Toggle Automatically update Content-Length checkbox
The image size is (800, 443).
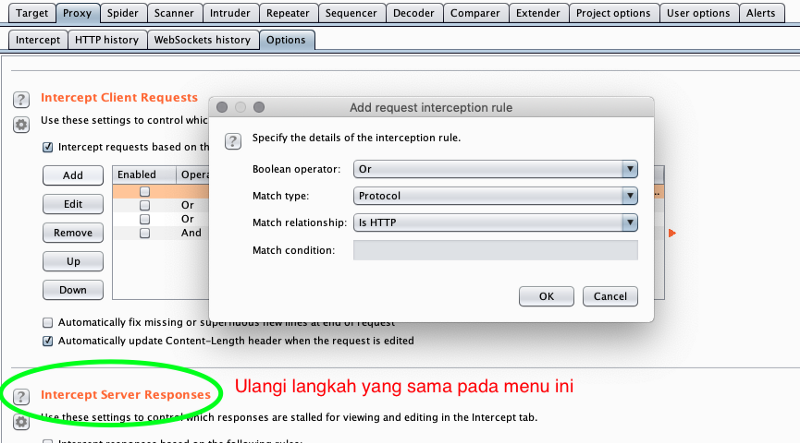(x=48, y=341)
